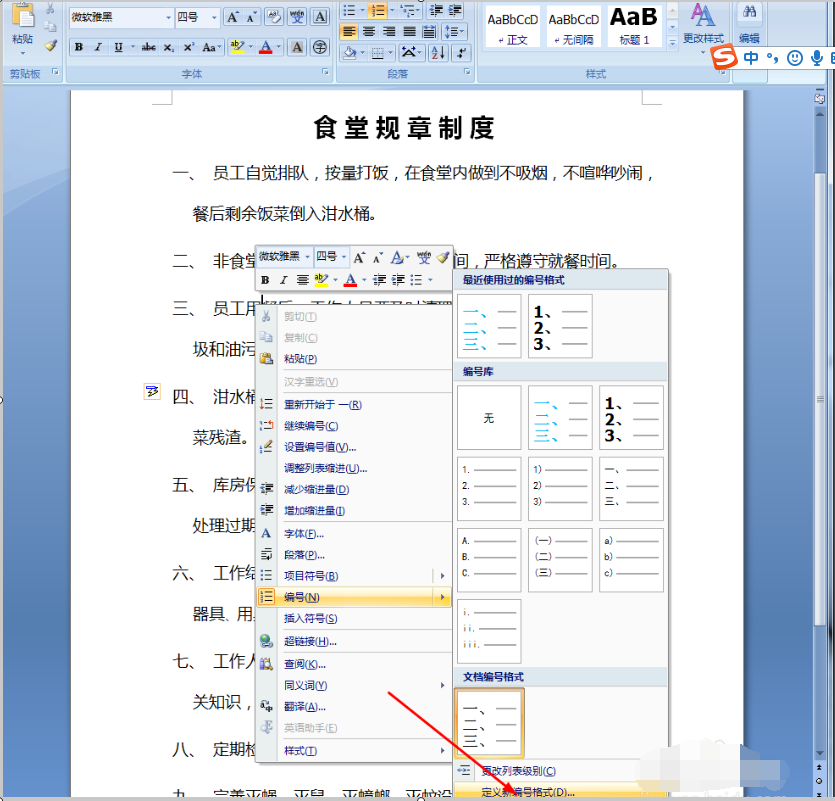
Task: Open the Change Case (Aa) dropdown in ribbon
Action: 211,47
